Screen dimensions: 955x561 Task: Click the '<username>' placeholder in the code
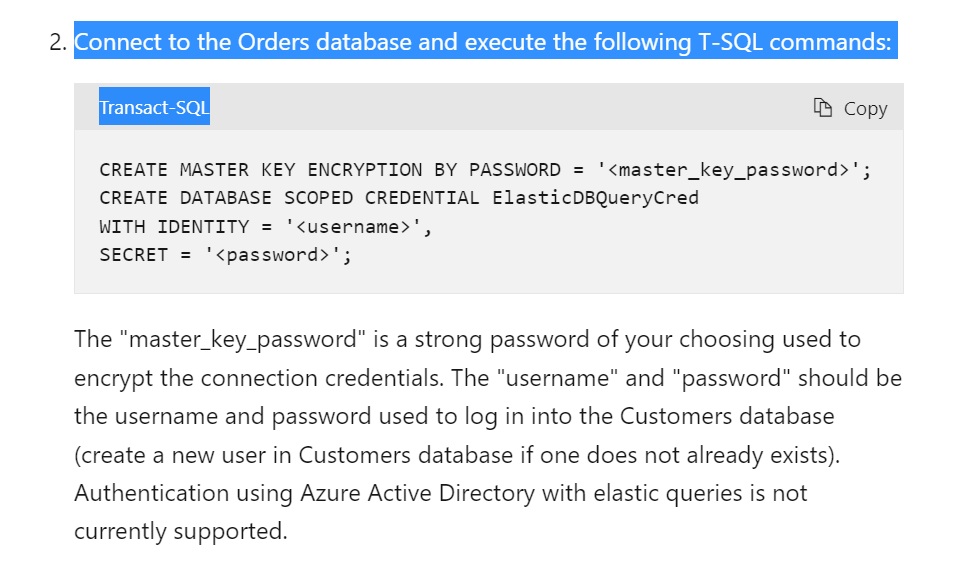click(x=353, y=226)
